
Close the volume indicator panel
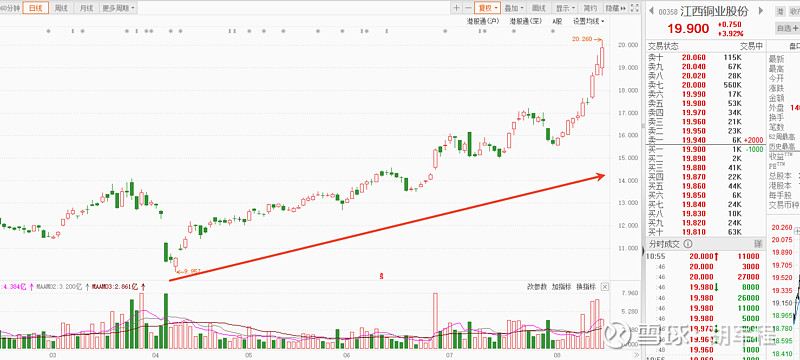click(x=605, y=287)
